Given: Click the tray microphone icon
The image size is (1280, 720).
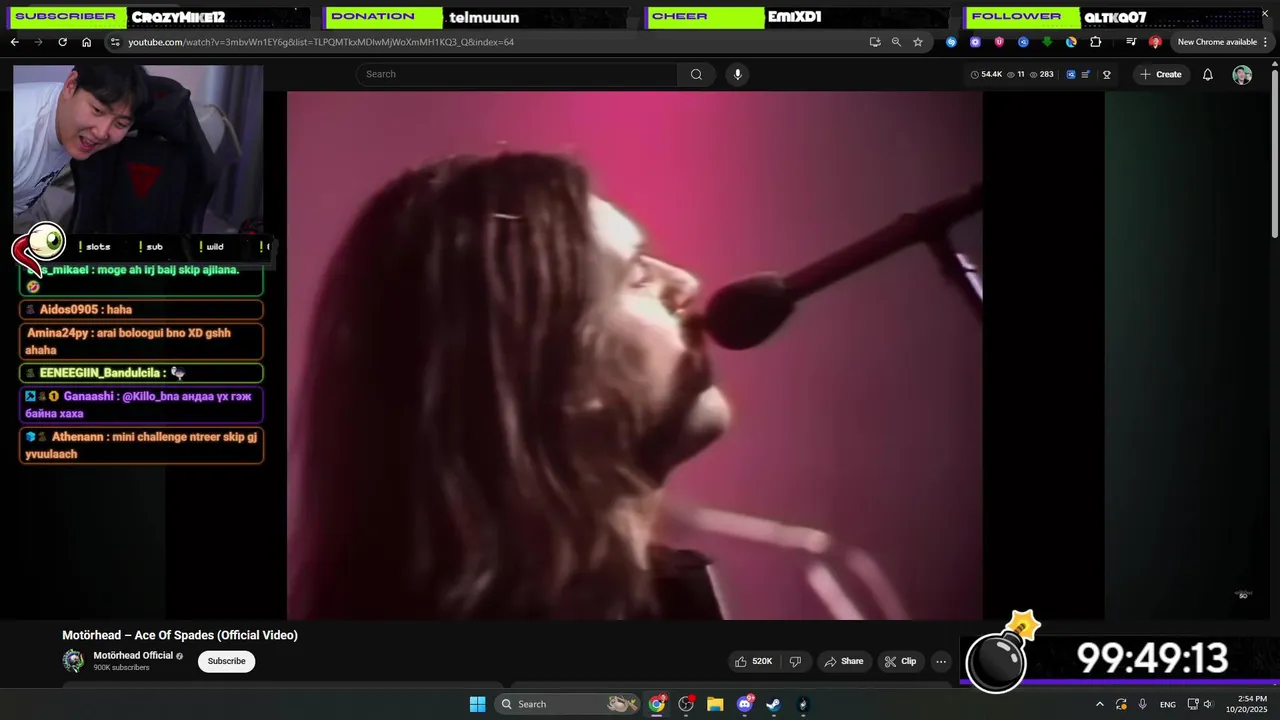Looking at the screenshot, I should point(1142,704).
